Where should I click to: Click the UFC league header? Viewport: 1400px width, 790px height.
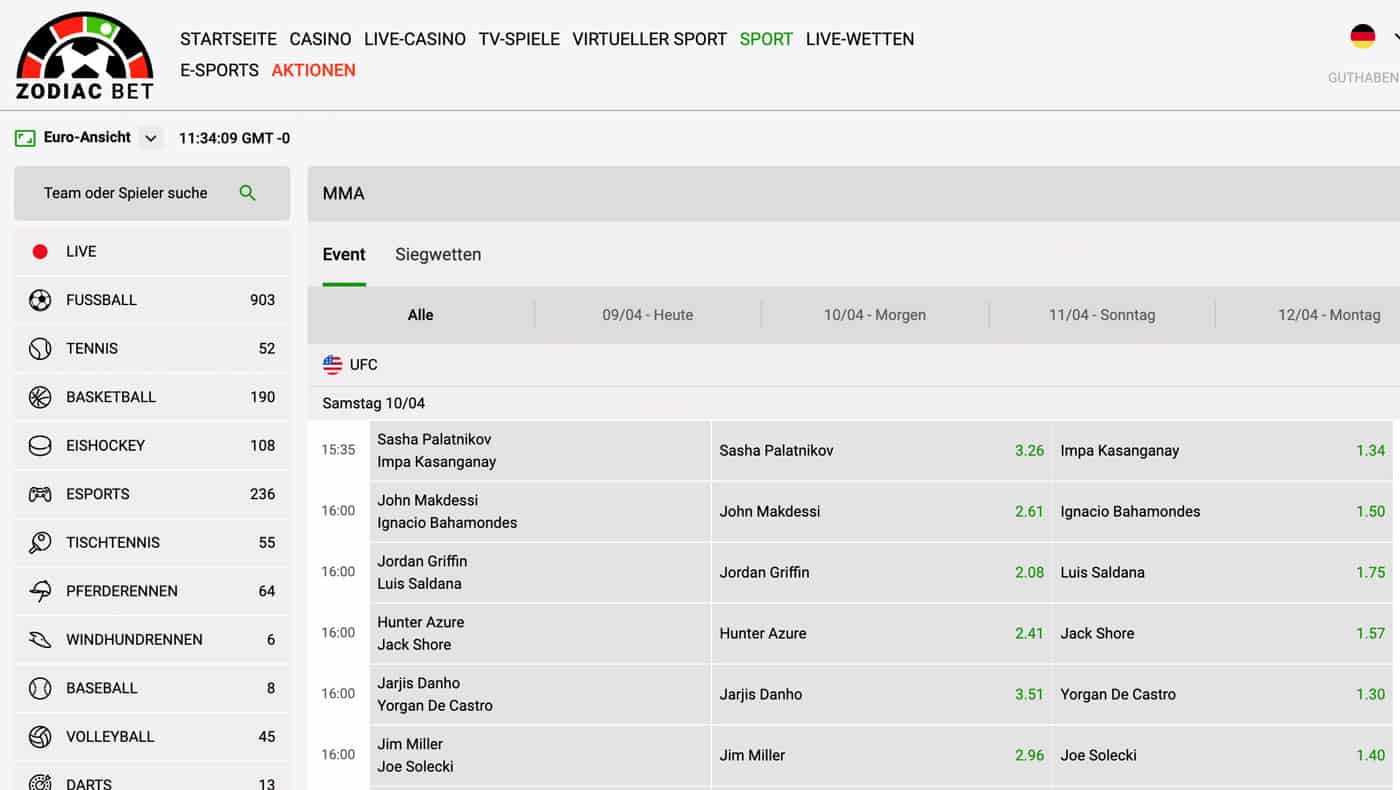pyautogui.click(x=854, y=365)
